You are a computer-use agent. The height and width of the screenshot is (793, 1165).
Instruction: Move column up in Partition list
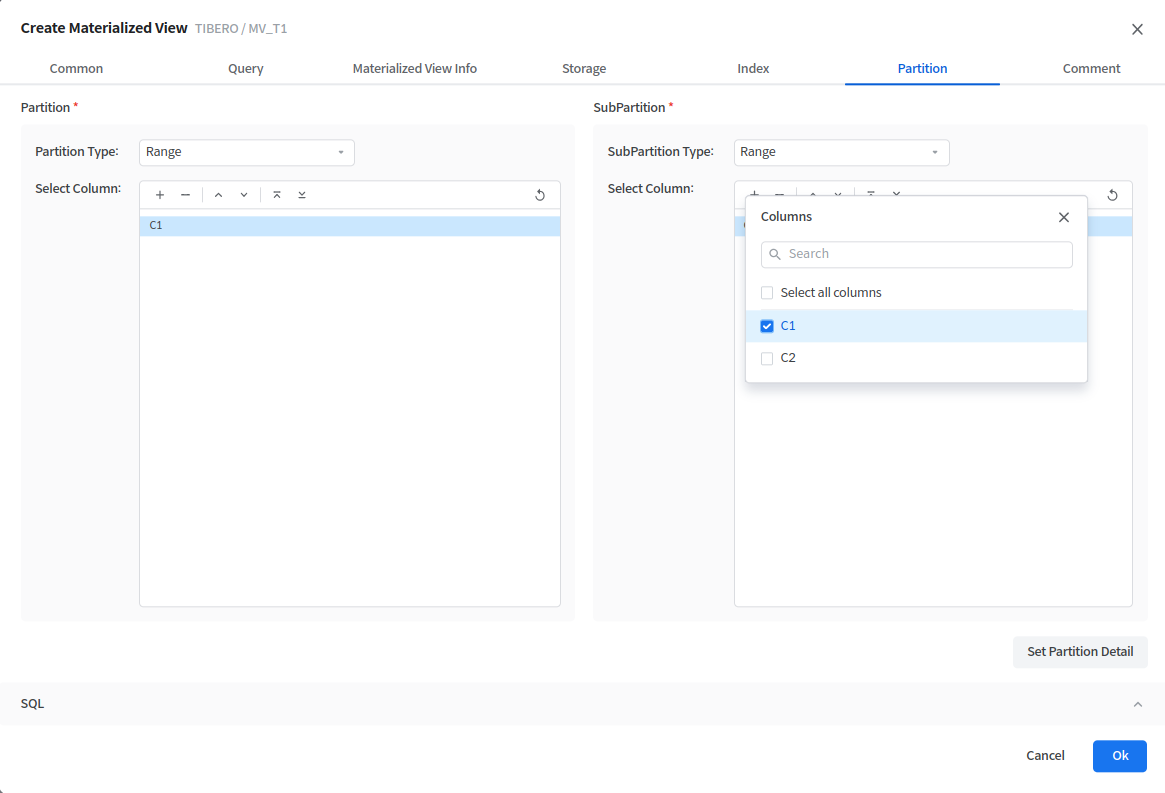pos(218,195)
